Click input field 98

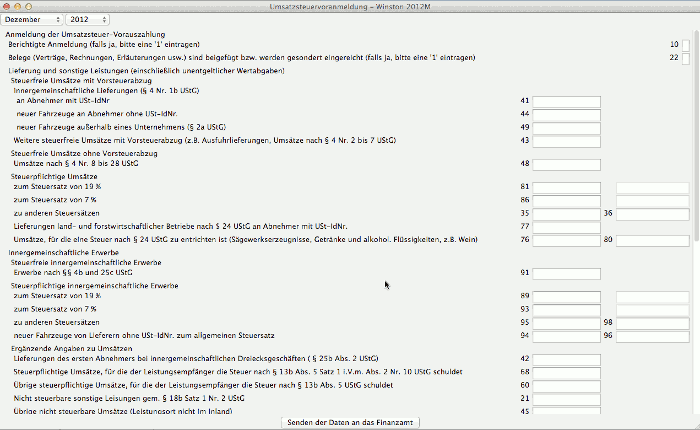[653, 323]
